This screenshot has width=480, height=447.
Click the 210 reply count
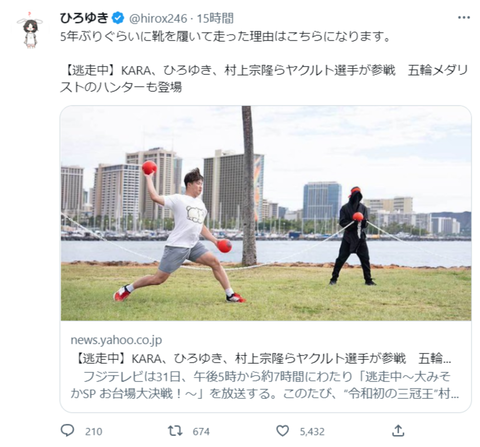pos(94,432)
